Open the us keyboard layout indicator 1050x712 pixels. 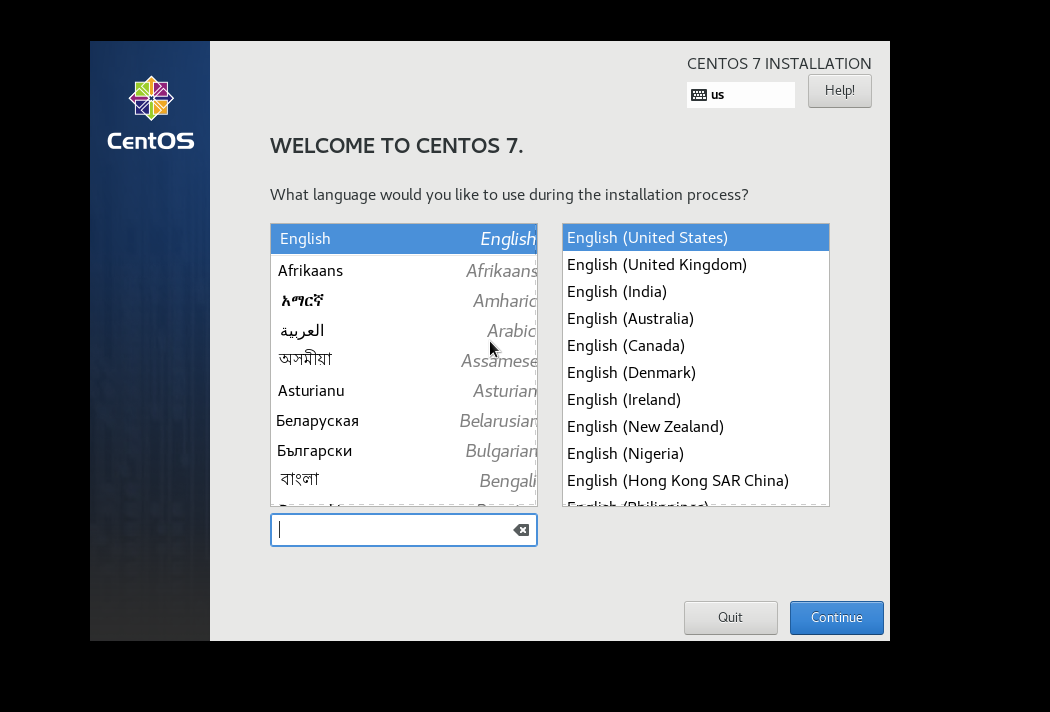tap(741, 94)
